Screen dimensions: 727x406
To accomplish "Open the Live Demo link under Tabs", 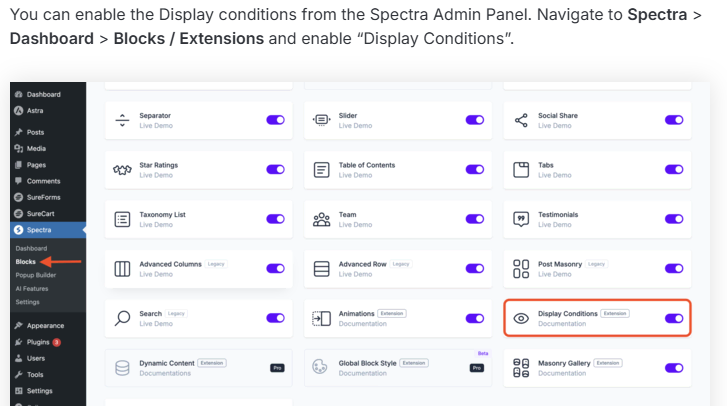I will 555,175.
